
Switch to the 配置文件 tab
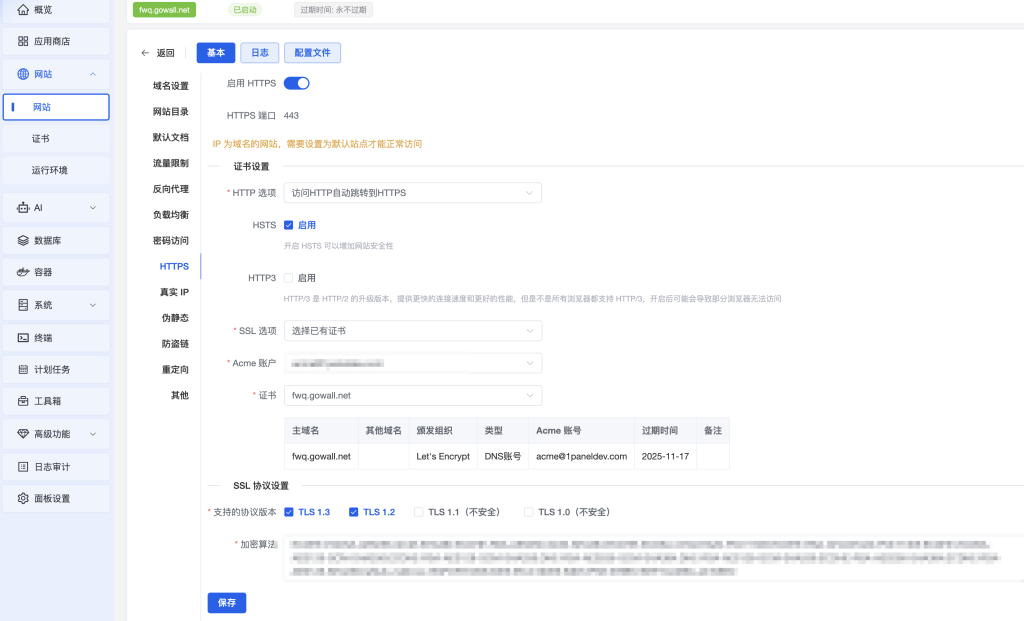312,53
